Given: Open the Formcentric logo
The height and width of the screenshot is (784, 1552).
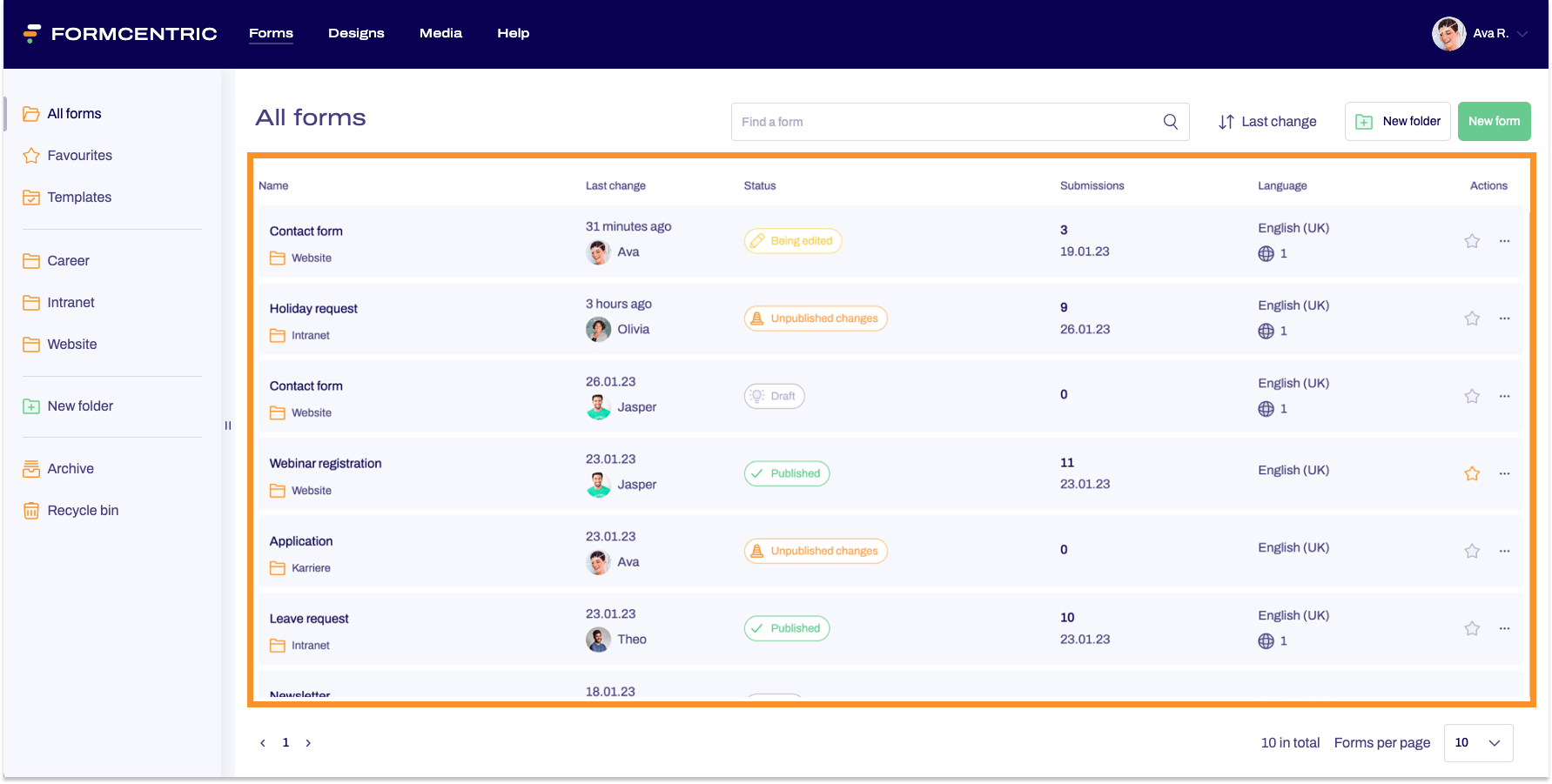Looking at the screenshot, I should pos(120,33).
